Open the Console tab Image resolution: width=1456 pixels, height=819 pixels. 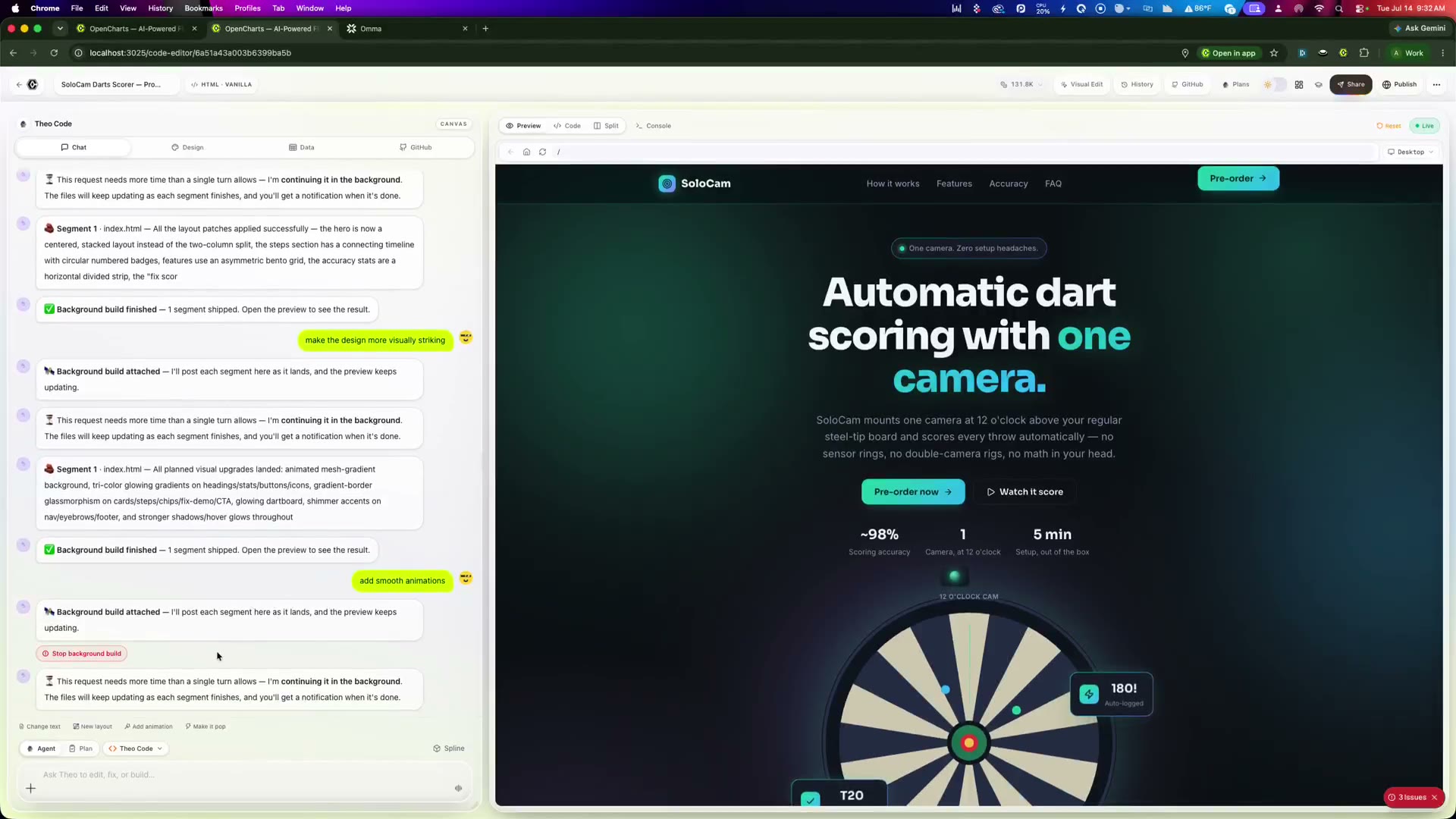coord(653,126)
